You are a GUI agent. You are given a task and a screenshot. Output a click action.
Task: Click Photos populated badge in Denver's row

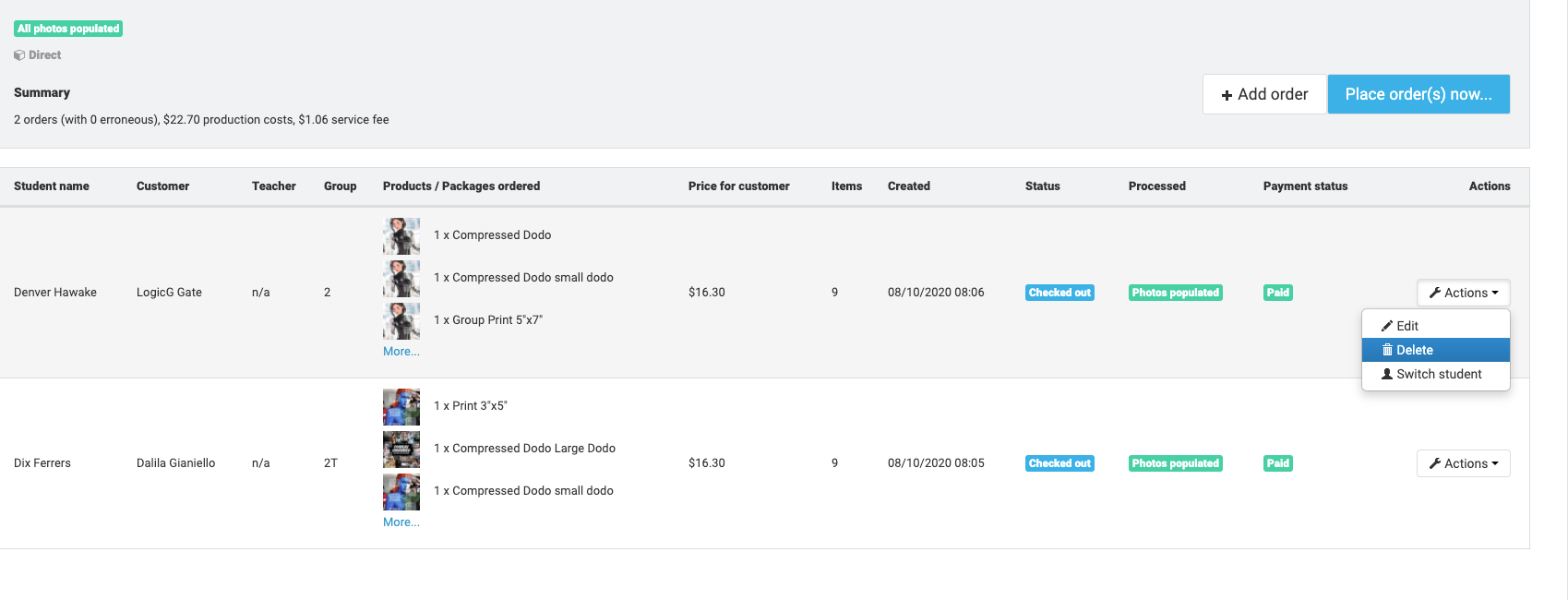[x=1176, y=293]
